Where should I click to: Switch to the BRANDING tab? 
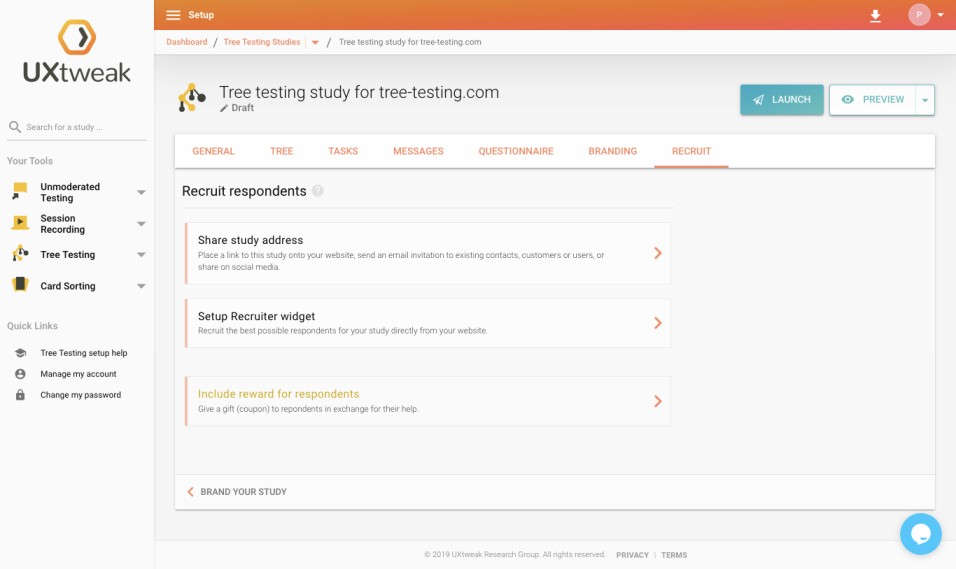[613, 151]
